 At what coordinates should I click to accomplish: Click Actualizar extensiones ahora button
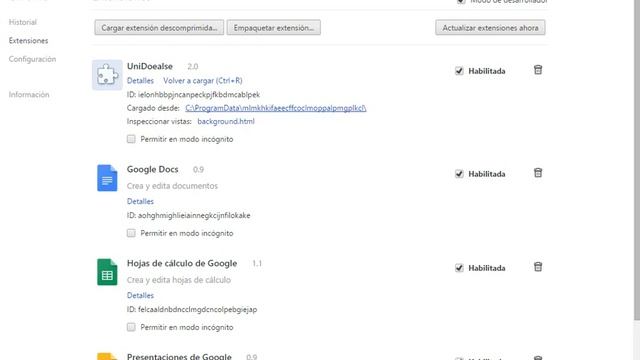pyautogui.click(x=490, y=28)
